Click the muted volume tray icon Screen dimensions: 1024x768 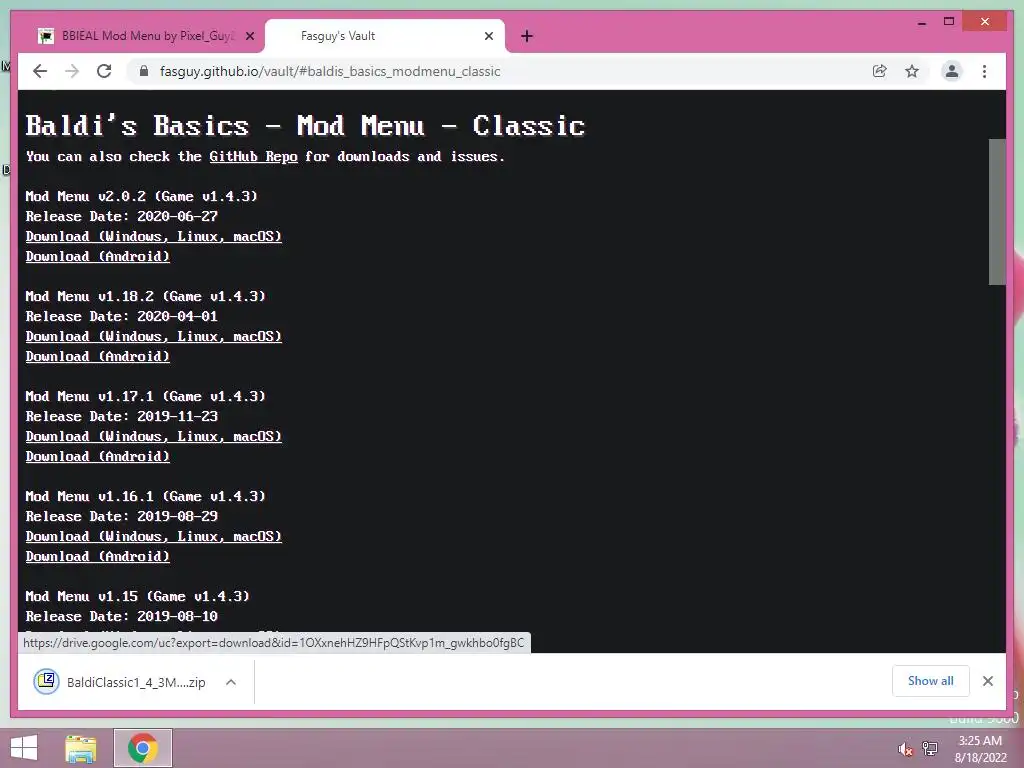[x=905, y=749]
